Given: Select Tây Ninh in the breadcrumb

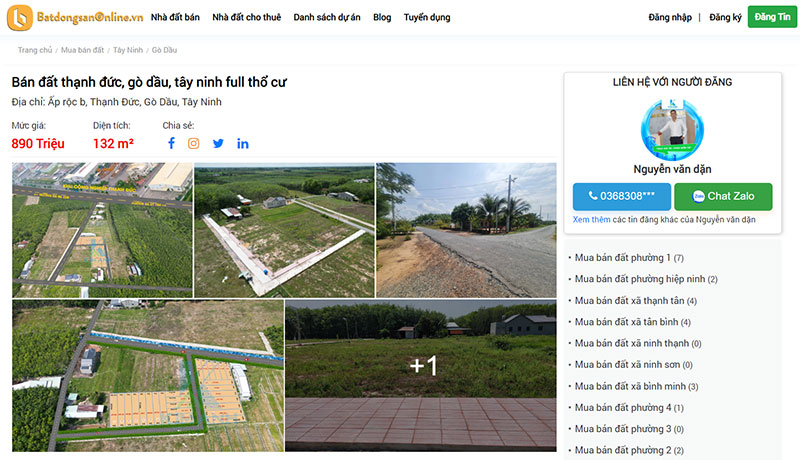Looking at the screenshot, I should pos(127,50).
